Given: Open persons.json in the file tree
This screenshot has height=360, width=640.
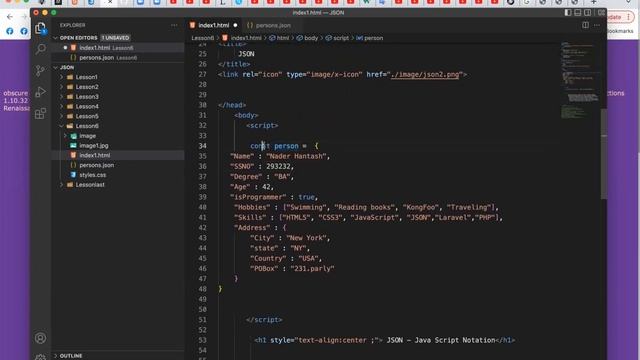Looking at the screenshot, I should pyautogui.click(x=96, y=165).
